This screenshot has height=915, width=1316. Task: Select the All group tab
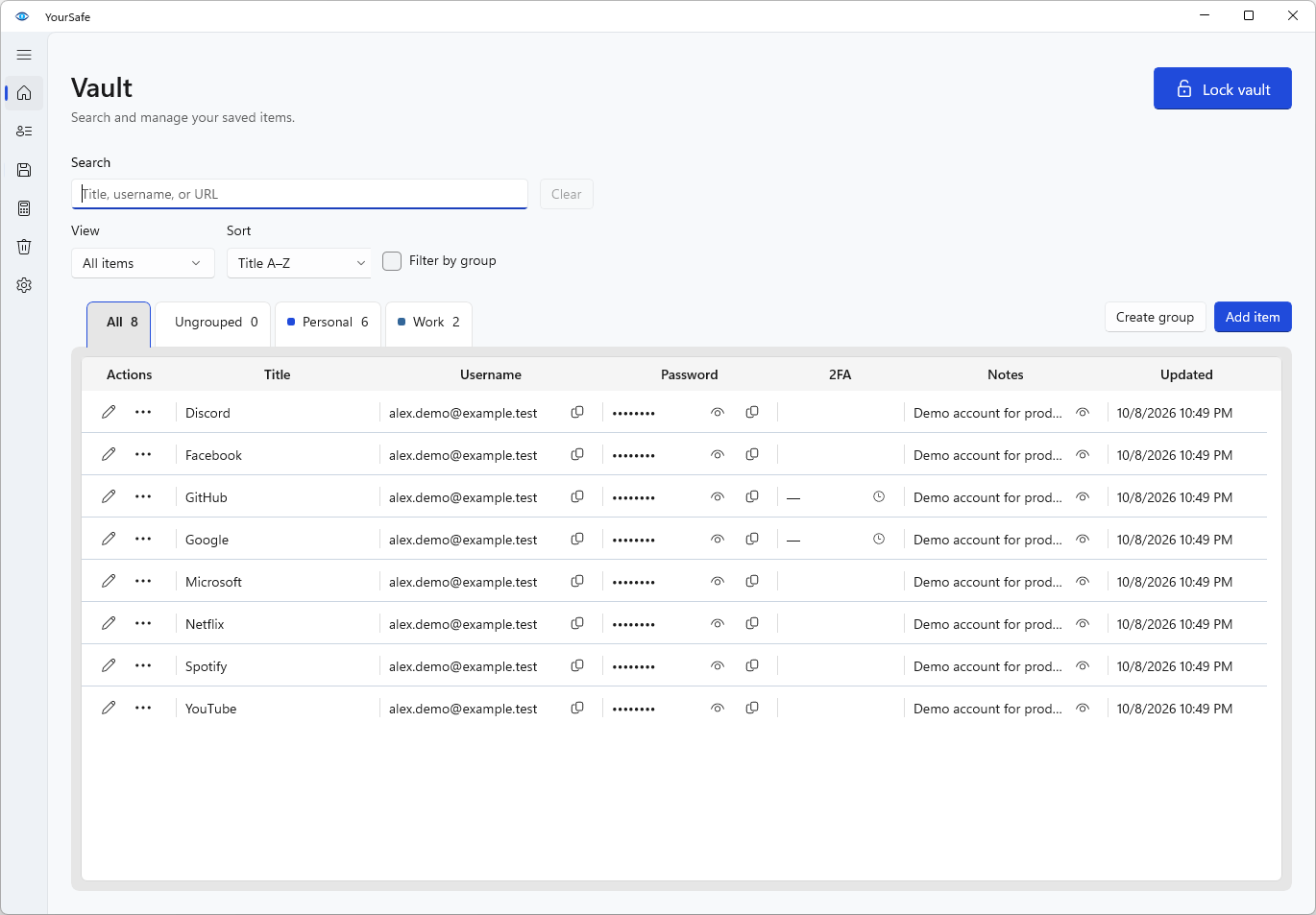[119, 324]
